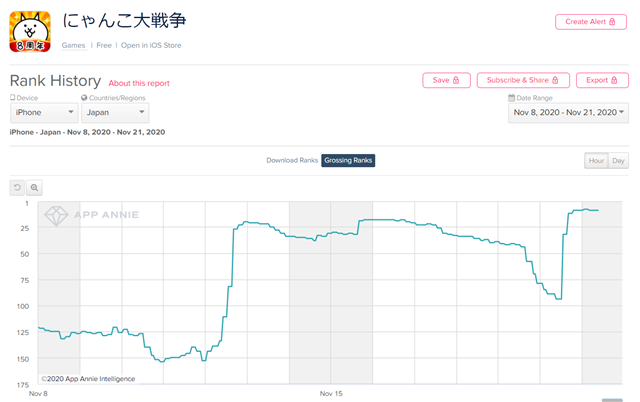Select the Grossing Ranks view

(348, 160)
